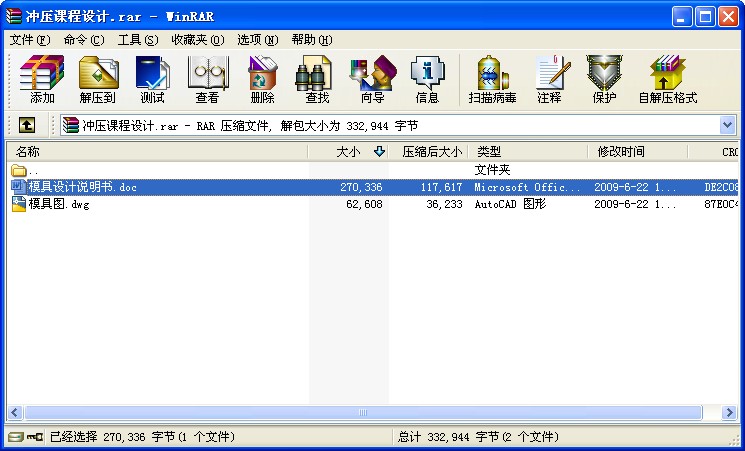
Task: Click the parent folder '..' icon
Action: tap(19, 170)
